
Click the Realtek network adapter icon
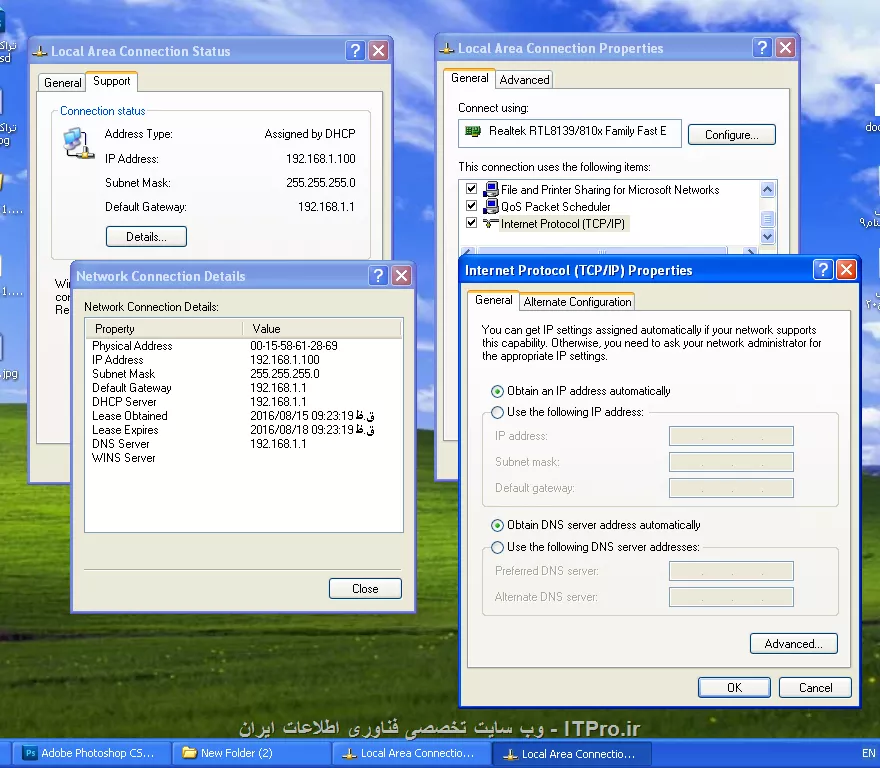473,131
